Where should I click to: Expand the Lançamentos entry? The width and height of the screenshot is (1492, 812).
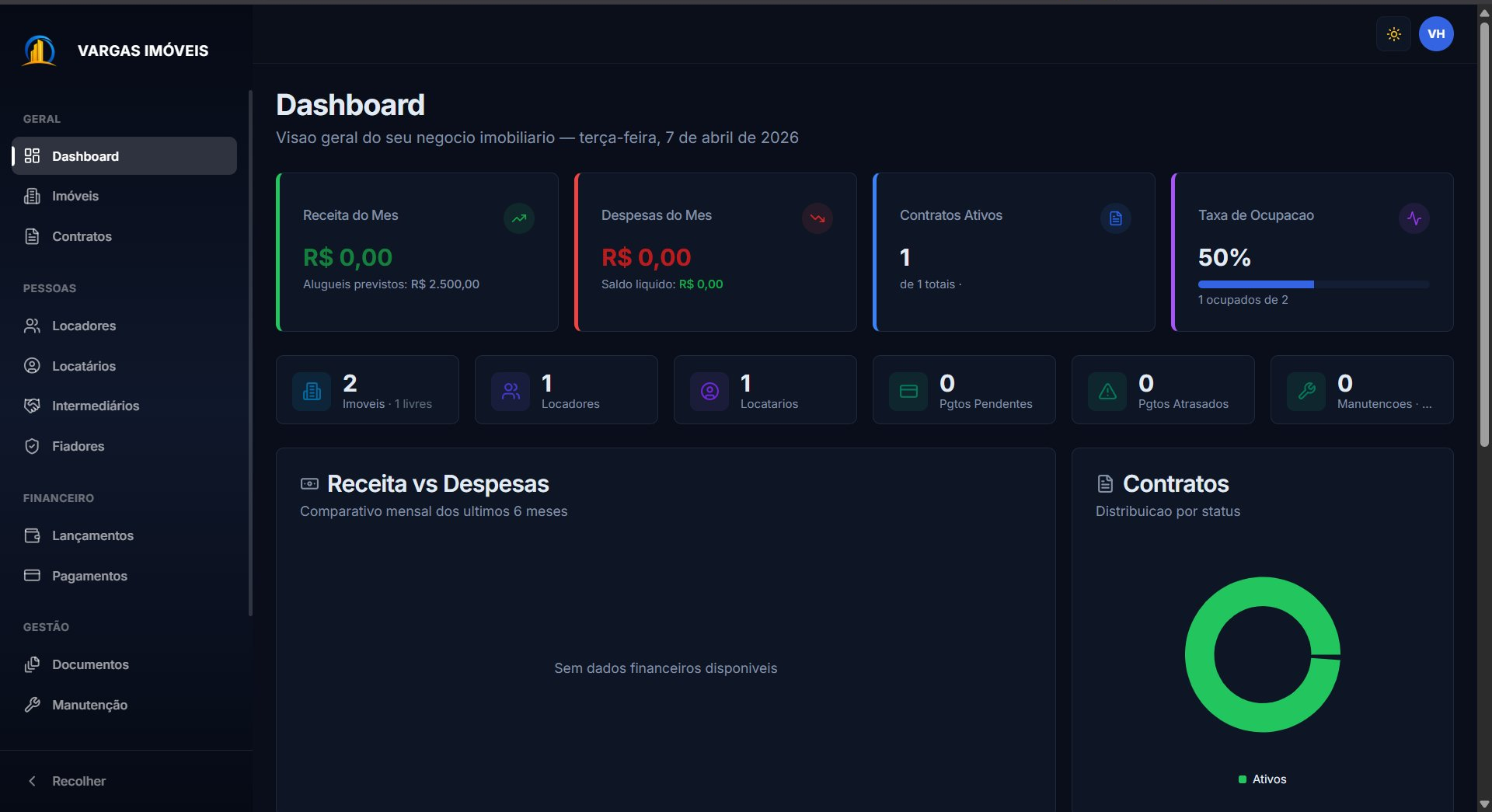tap(92, 535)
